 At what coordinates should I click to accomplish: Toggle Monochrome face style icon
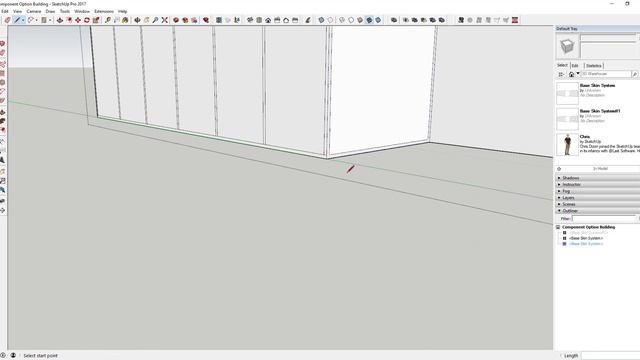[x=378, y=20]
